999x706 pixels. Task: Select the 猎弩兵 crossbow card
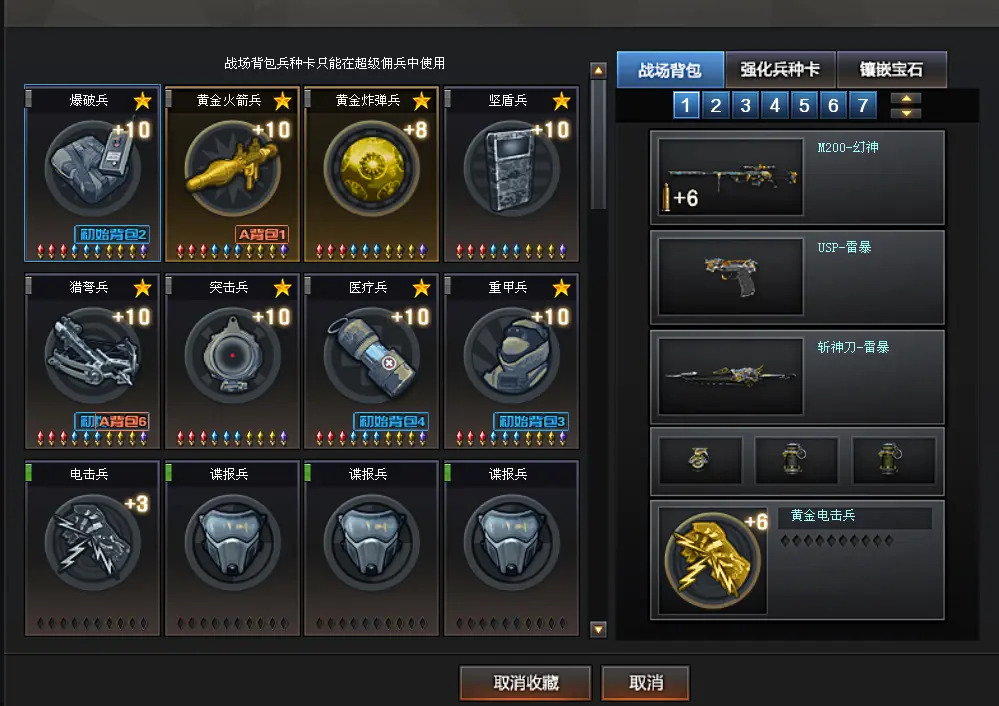tap(92, 361)
